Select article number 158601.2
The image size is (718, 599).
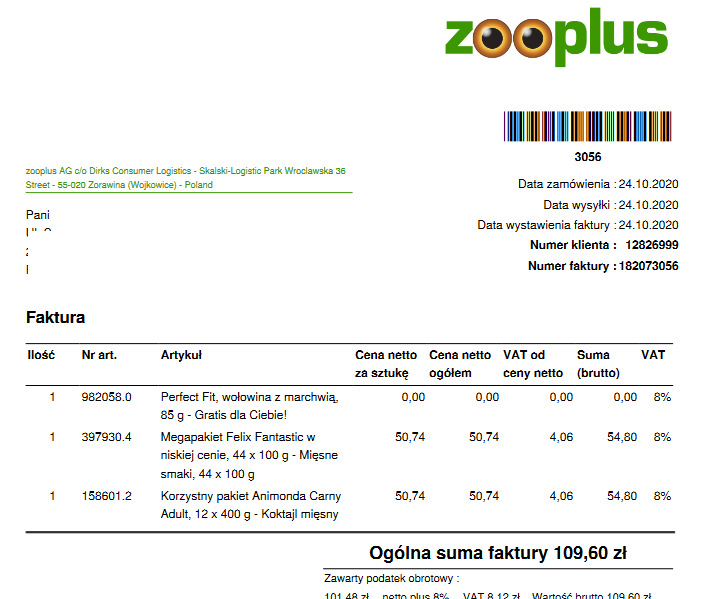106,496
